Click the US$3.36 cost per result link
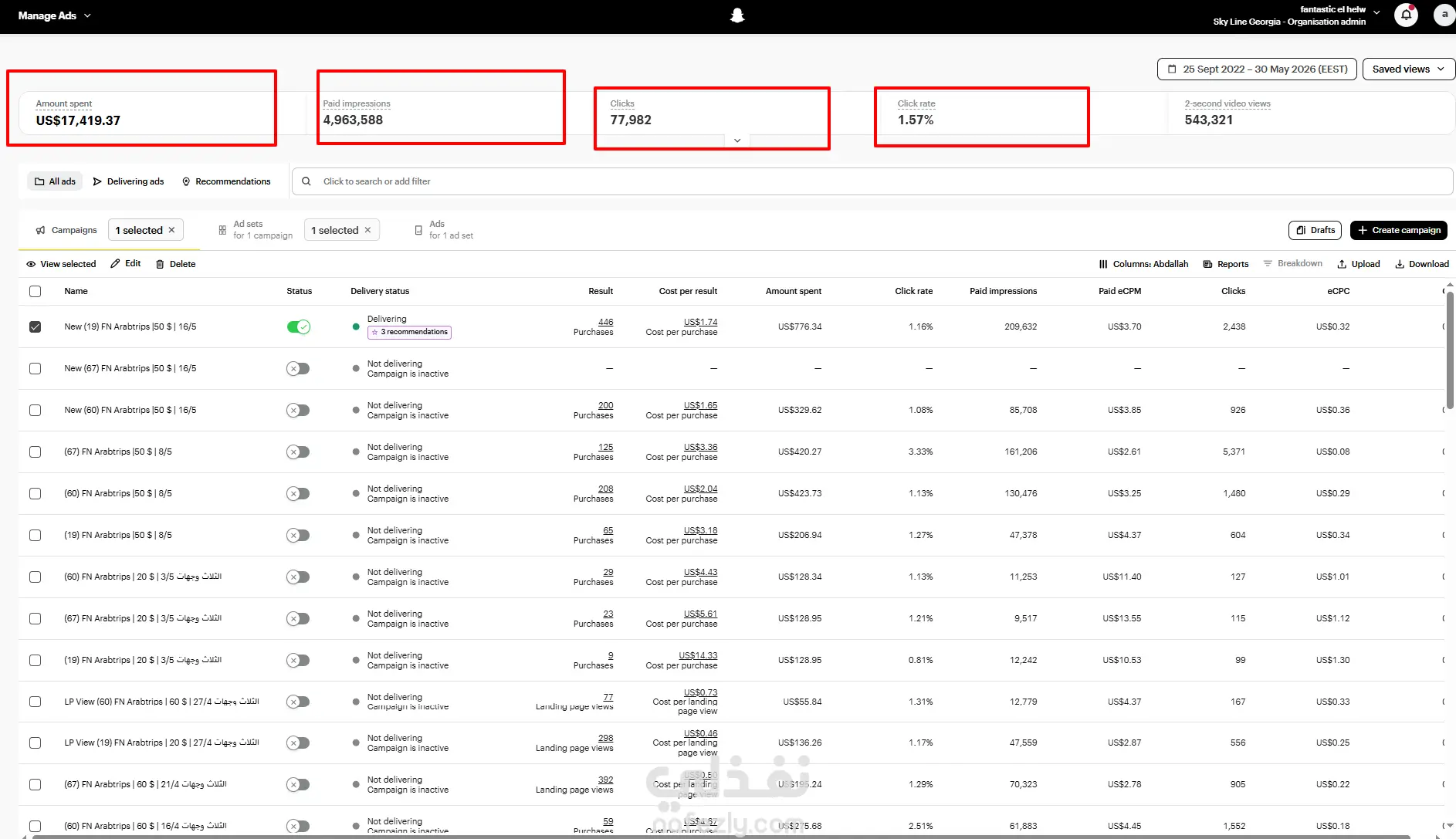1456x839 pixels. click(700, 447)
